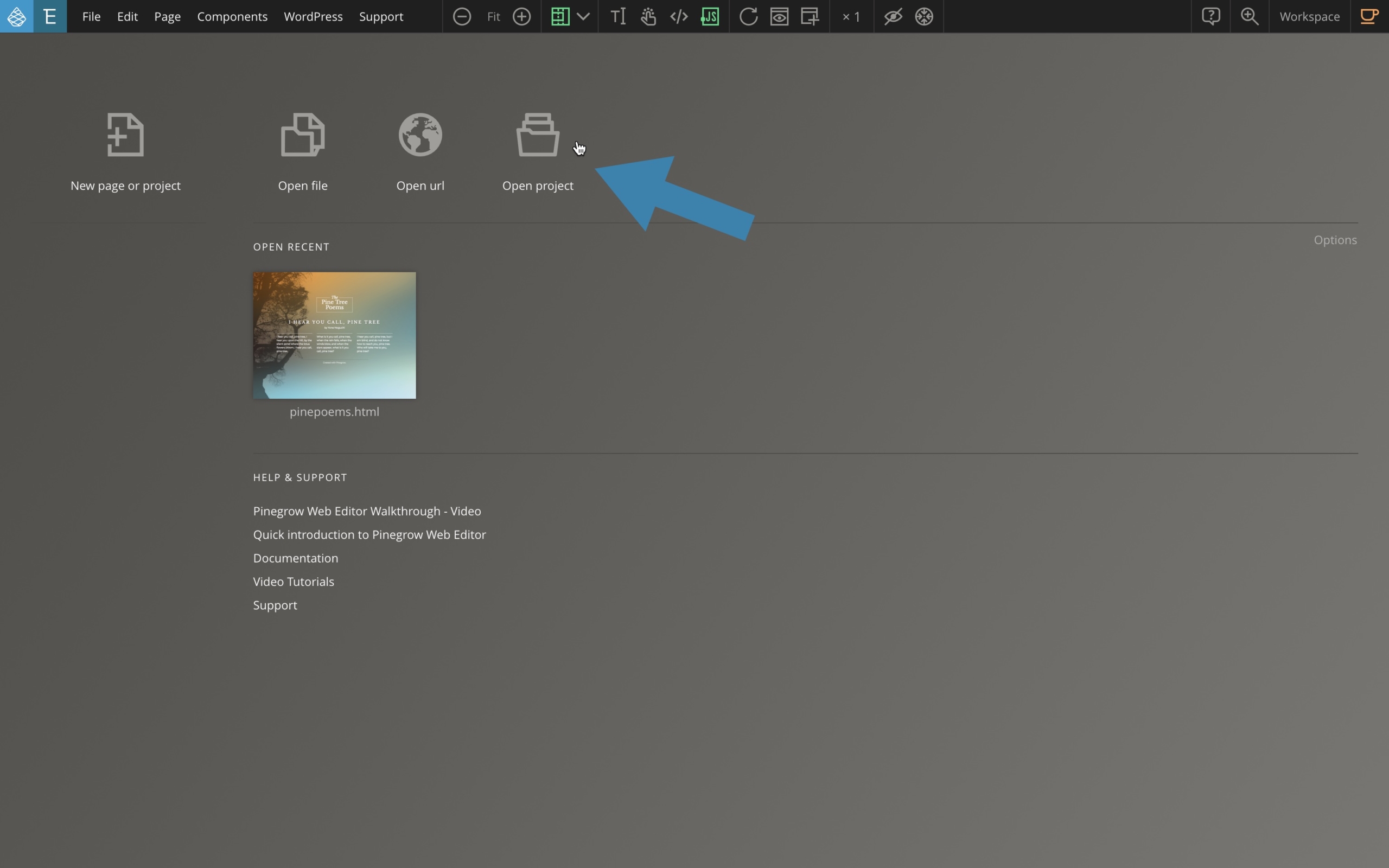1389x868 pixels.
Task: Toggle the green page layout mode
Action: (559, 16)
